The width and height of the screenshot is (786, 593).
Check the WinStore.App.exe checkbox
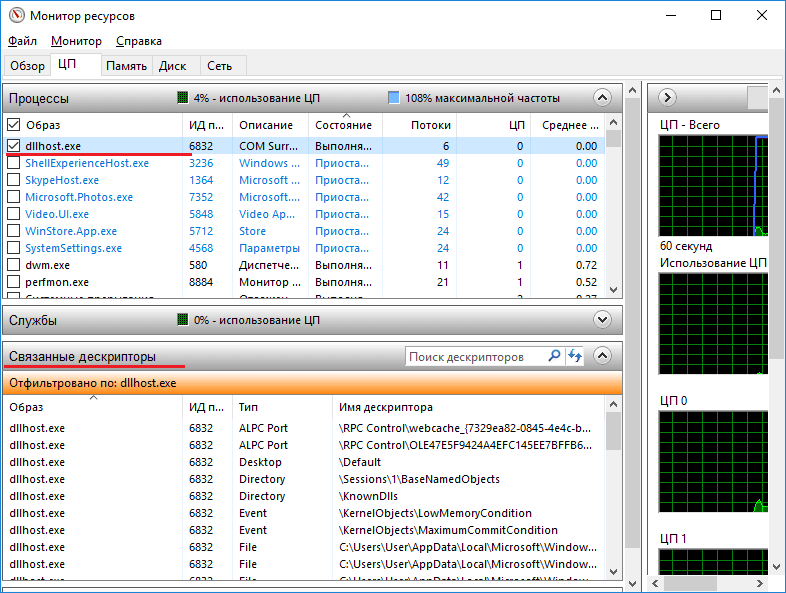point(14,231)
